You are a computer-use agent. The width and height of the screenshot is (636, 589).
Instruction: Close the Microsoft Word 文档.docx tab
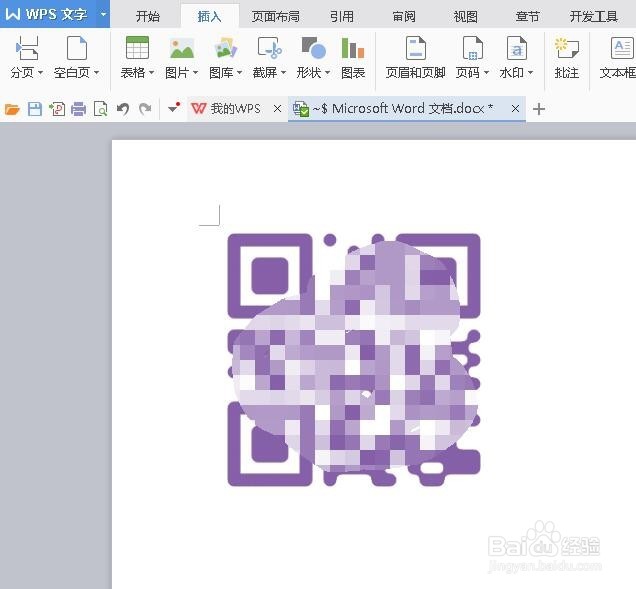click(x=515, y=109)
